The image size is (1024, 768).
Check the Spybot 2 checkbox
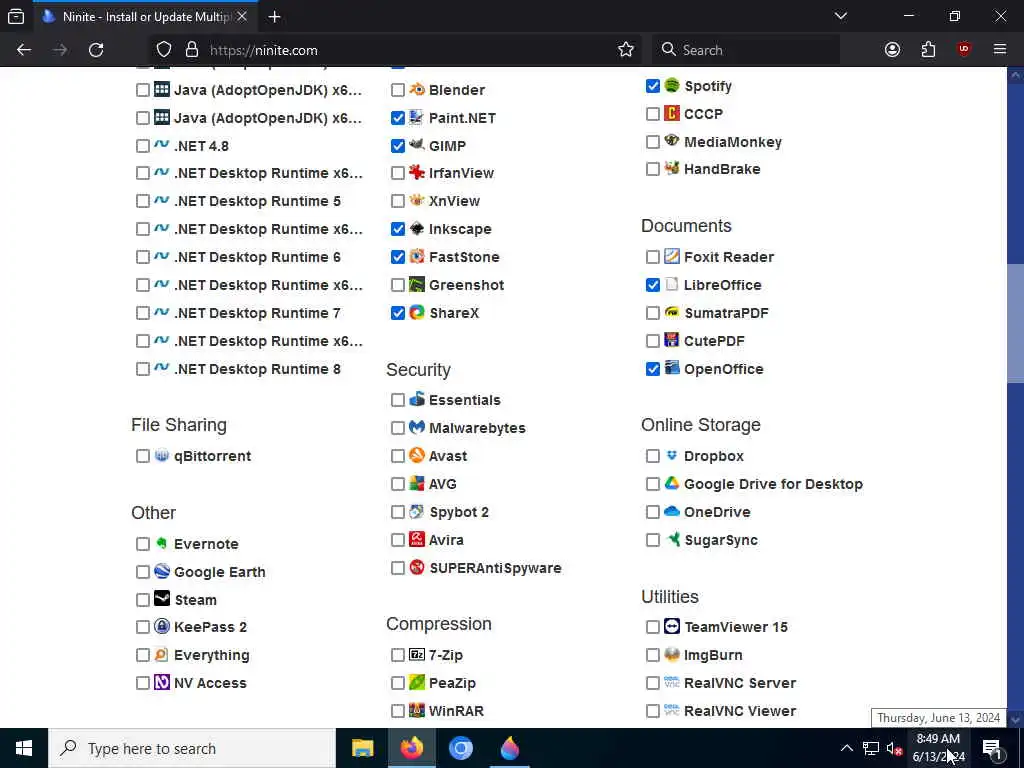pos(398,512)
